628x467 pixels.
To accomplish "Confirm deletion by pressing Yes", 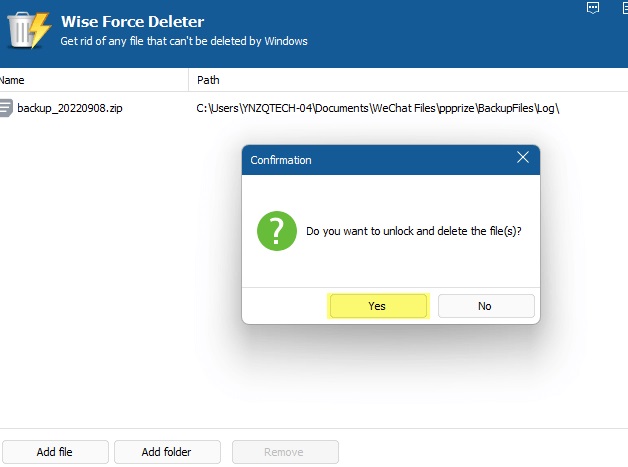I will (x=377, y=306).
